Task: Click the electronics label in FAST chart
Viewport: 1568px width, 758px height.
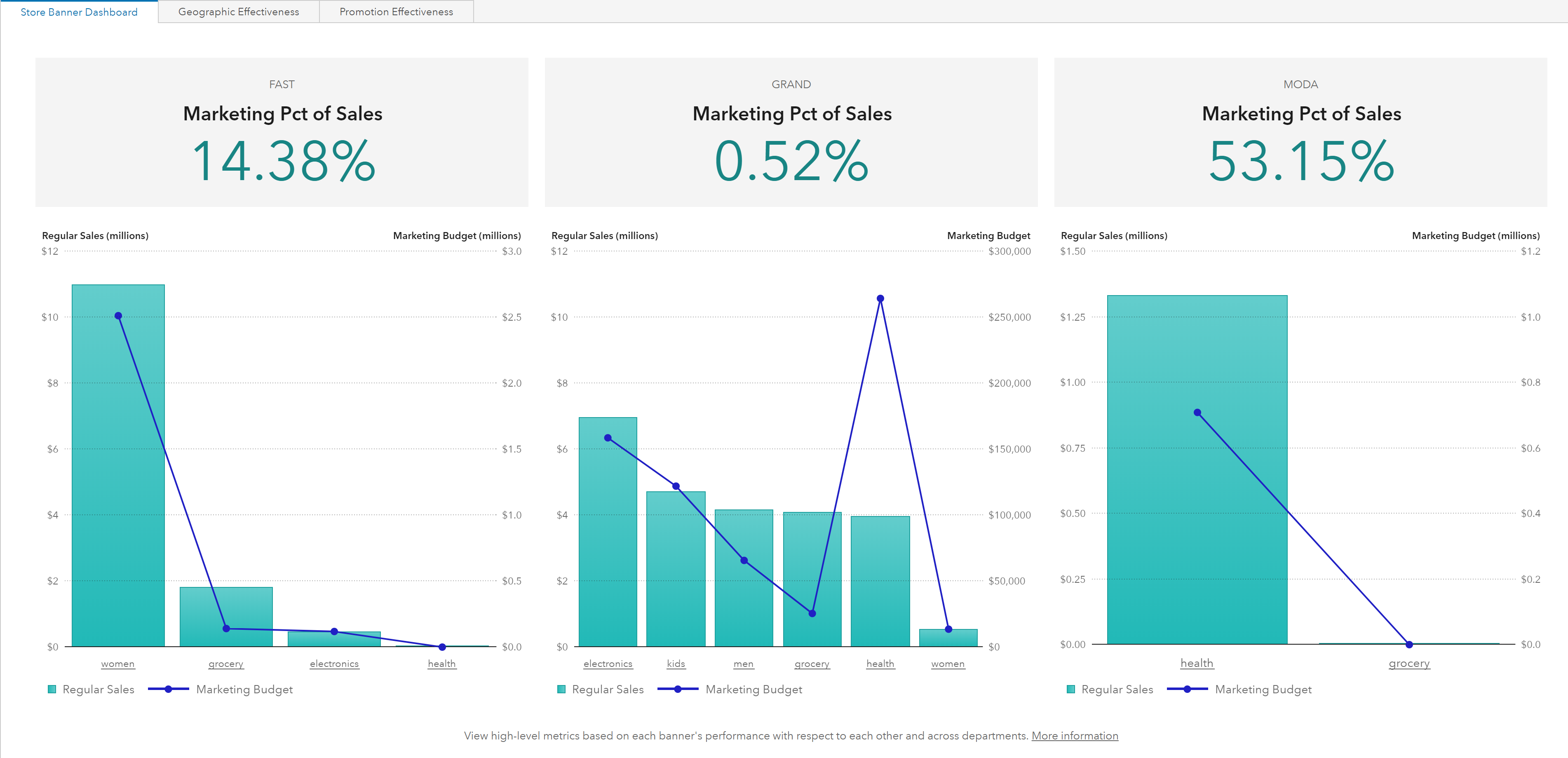Action: click(x=334, y=664)
